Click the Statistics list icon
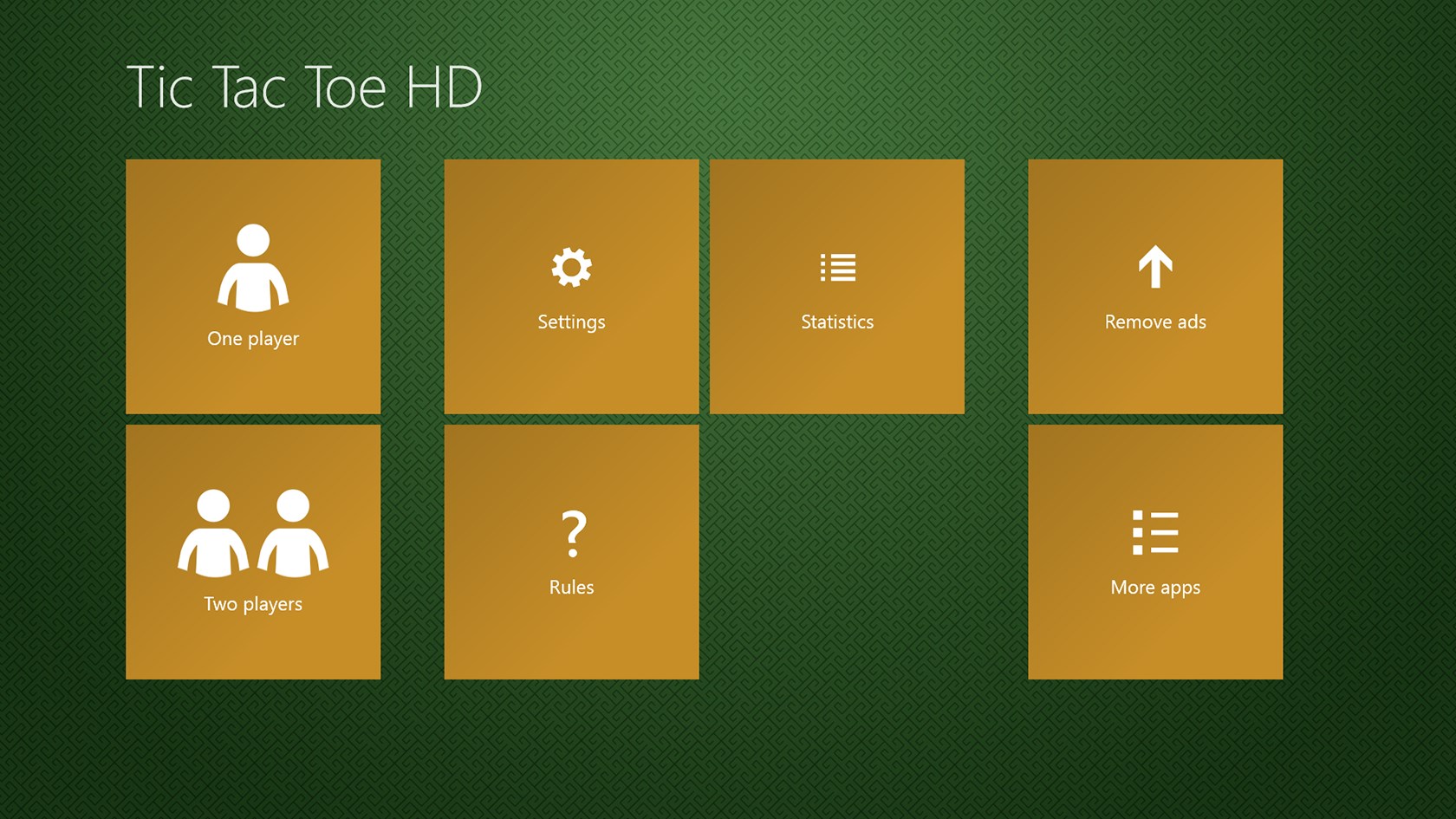 pyautogui.click(x=837, y=267)
